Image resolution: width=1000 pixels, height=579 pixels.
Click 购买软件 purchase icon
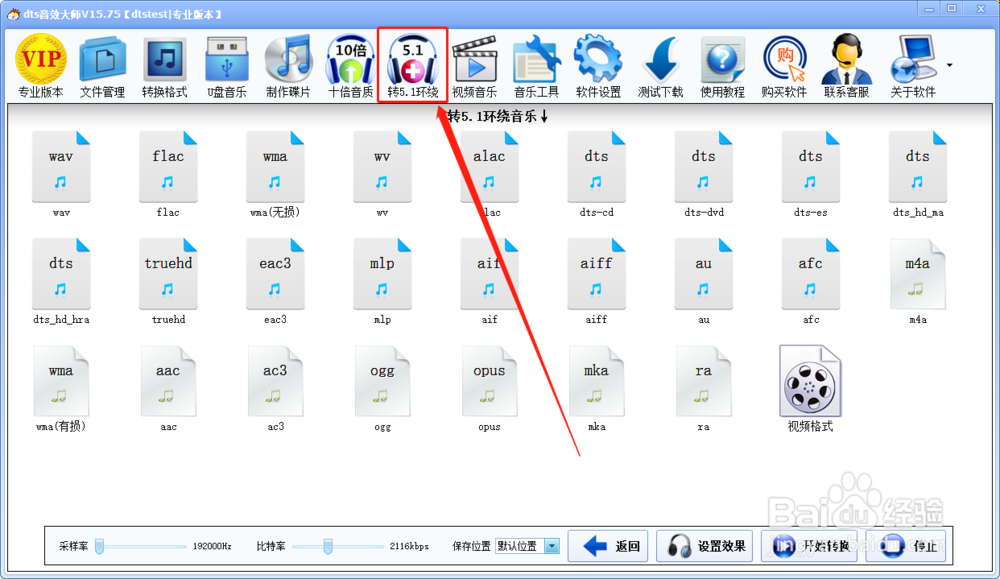pos(784,66)
